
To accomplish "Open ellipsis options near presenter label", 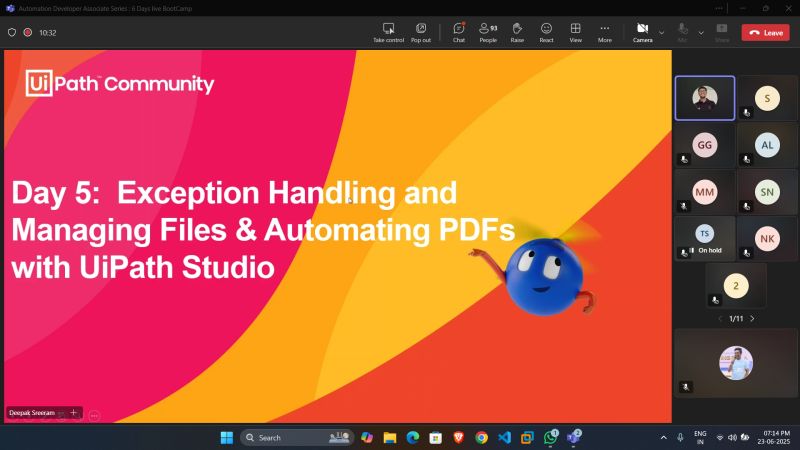I will coord(94,416).
